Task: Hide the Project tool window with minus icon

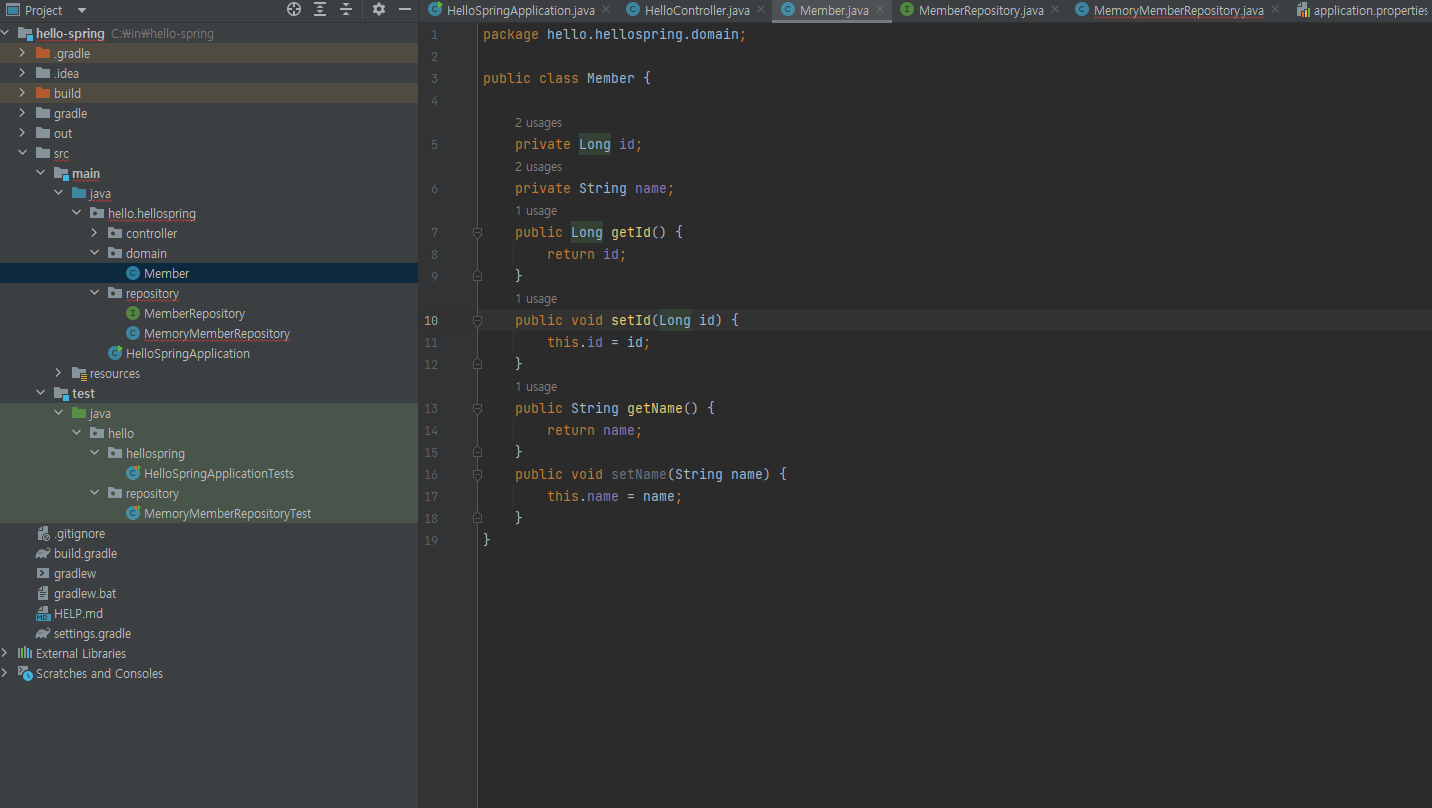Action: (405, 10)
